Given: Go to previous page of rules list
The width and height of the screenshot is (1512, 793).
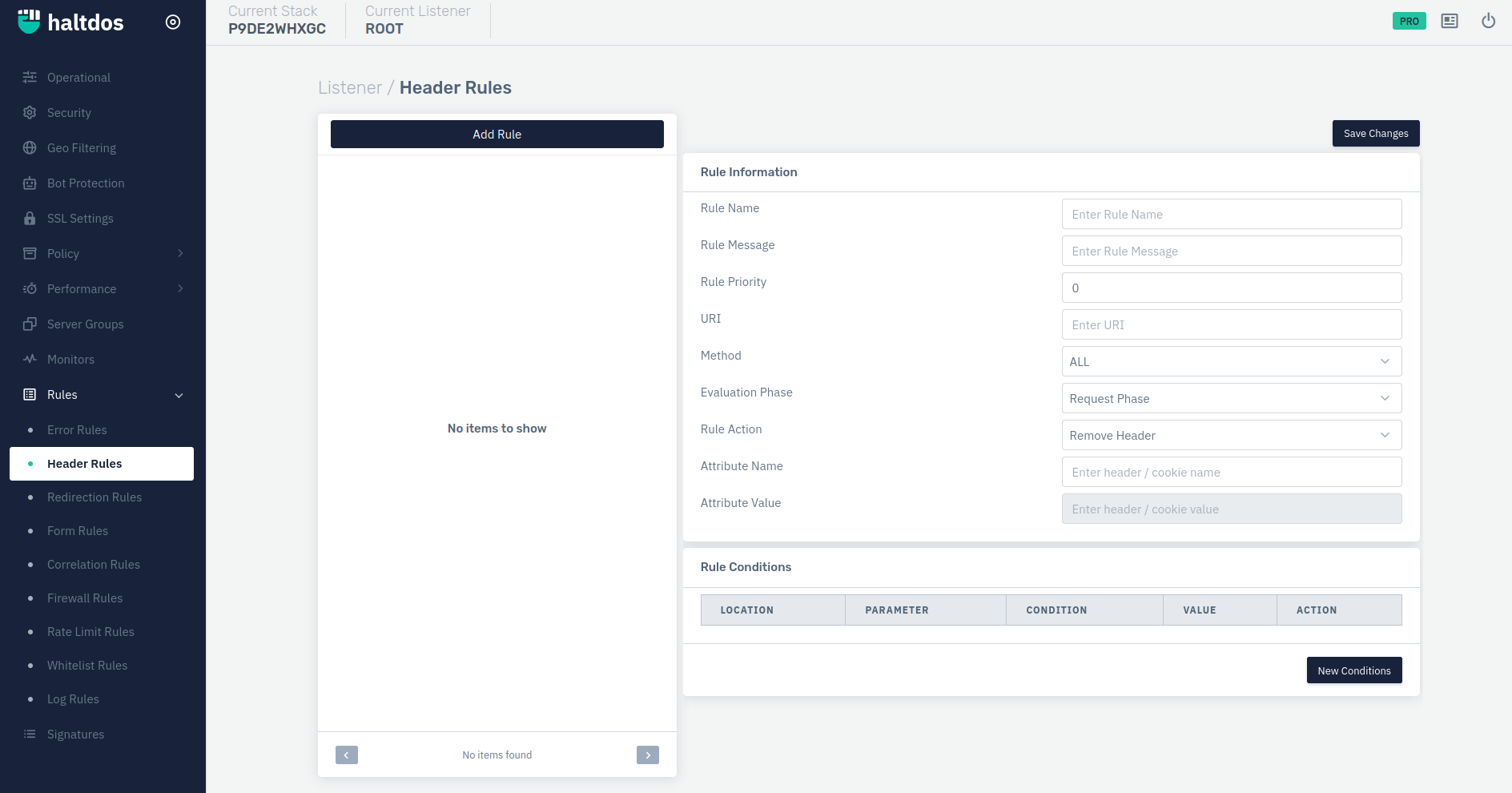Looking at the screenshot, I should pos(347,755).
